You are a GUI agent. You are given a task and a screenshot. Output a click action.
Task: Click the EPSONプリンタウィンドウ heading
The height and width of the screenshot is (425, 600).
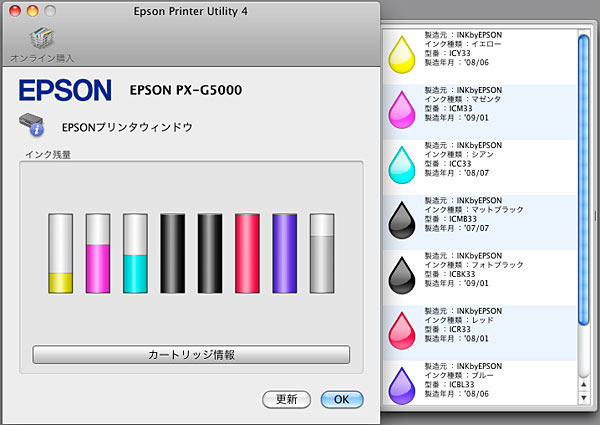tap(127, 127)
